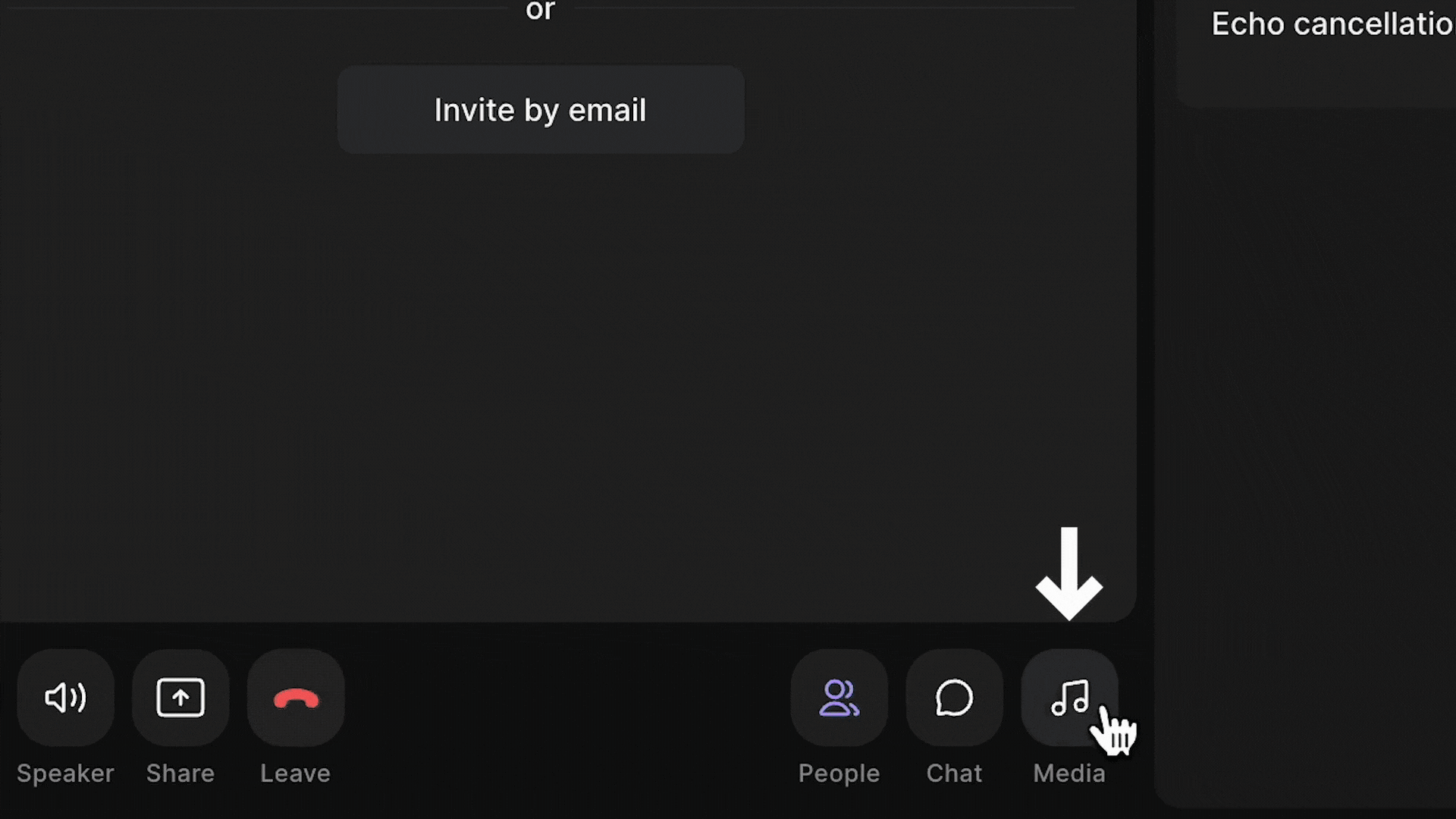Click the white downward arrow above Media
Screen dimensions: 1456x819
point(1069,574)
